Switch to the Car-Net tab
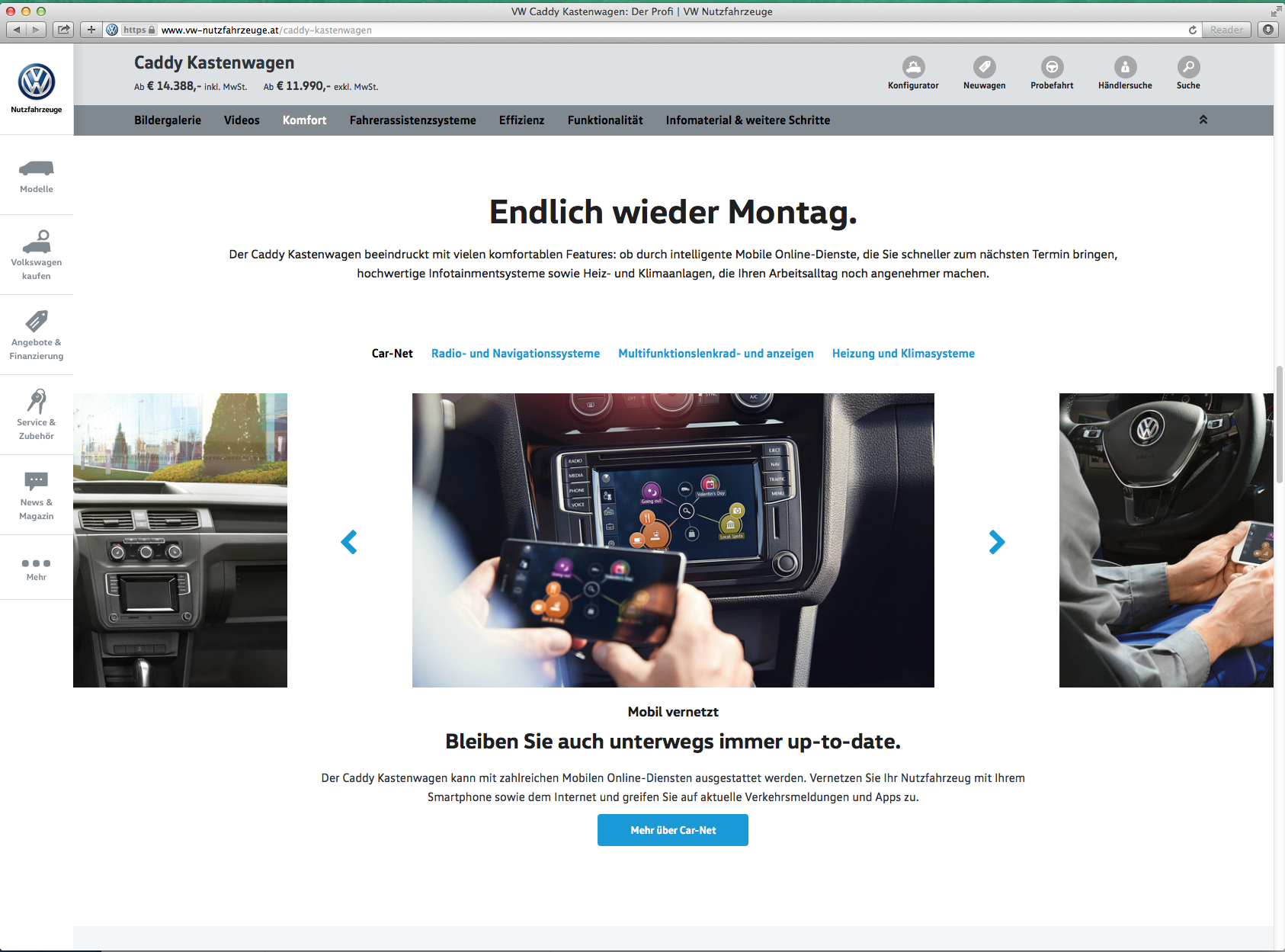 pyautogui.click(x=393, y=354)
